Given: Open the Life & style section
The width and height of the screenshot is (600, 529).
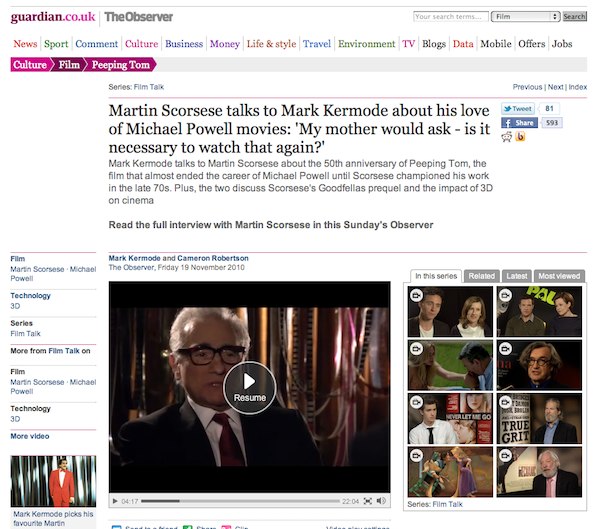Looking at the screenshot, I should [x=271, y=44].
